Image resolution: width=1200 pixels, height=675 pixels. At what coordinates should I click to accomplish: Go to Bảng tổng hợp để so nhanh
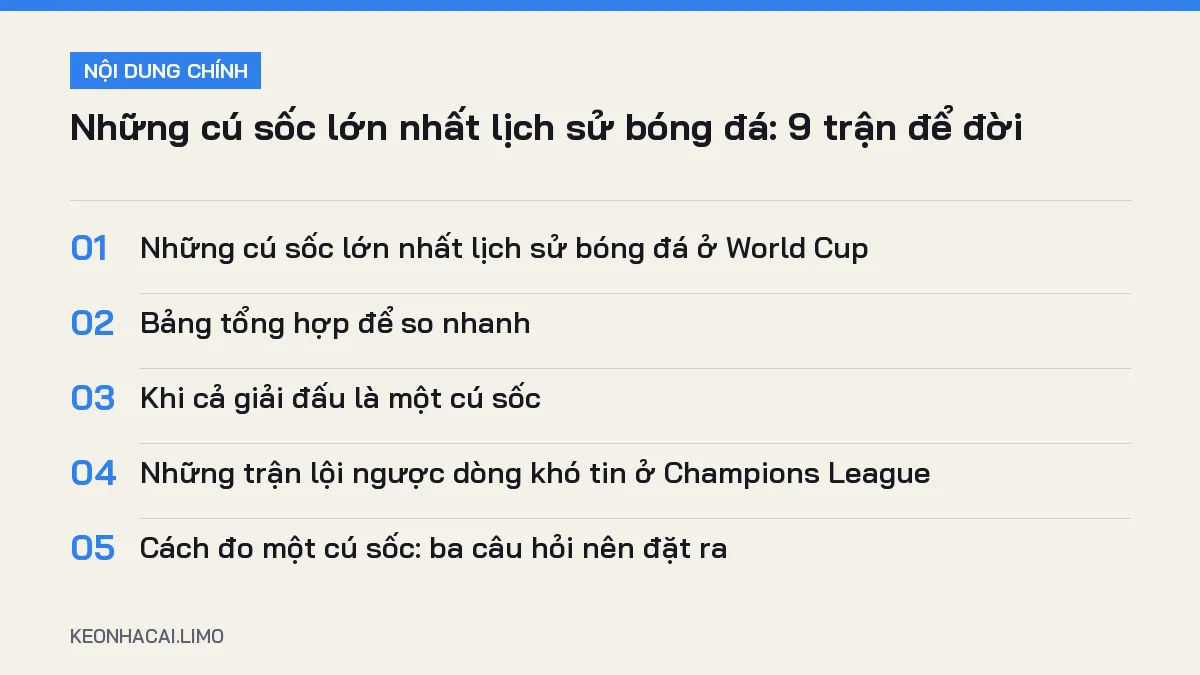335,323
